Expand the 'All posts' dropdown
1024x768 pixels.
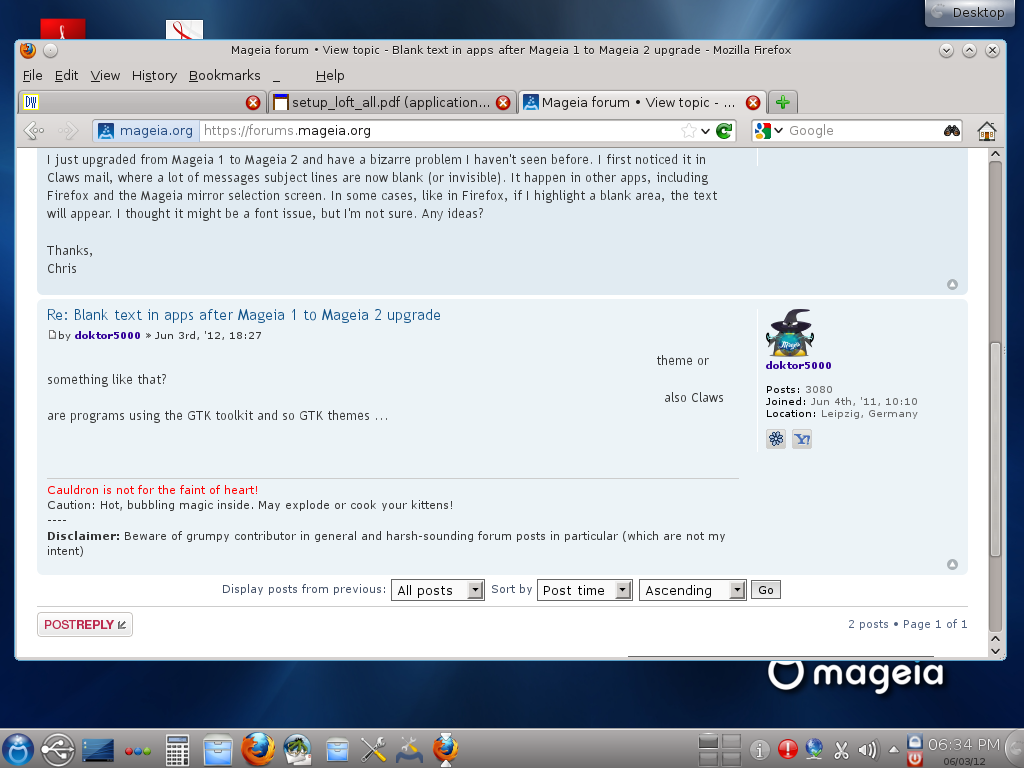pyautogui.click(x=438, y=590)
